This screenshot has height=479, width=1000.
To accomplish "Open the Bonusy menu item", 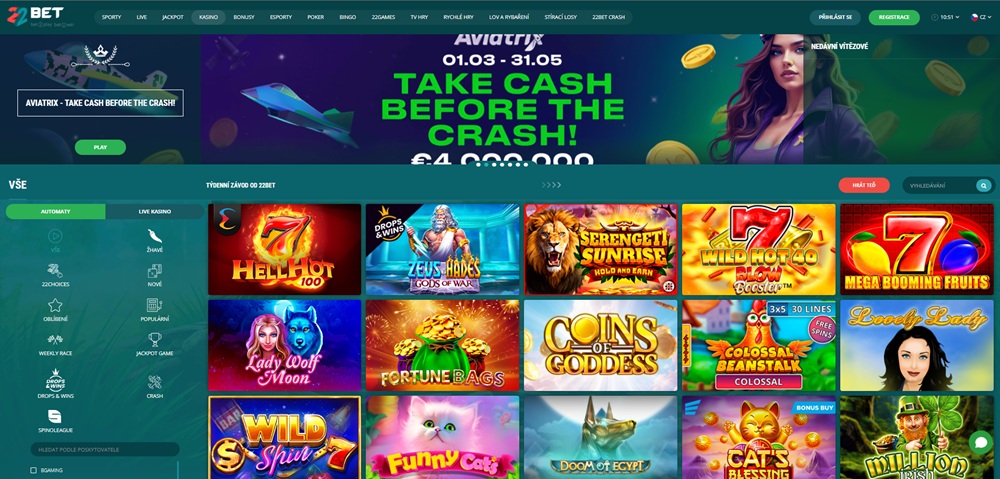I will click(243, 17).
